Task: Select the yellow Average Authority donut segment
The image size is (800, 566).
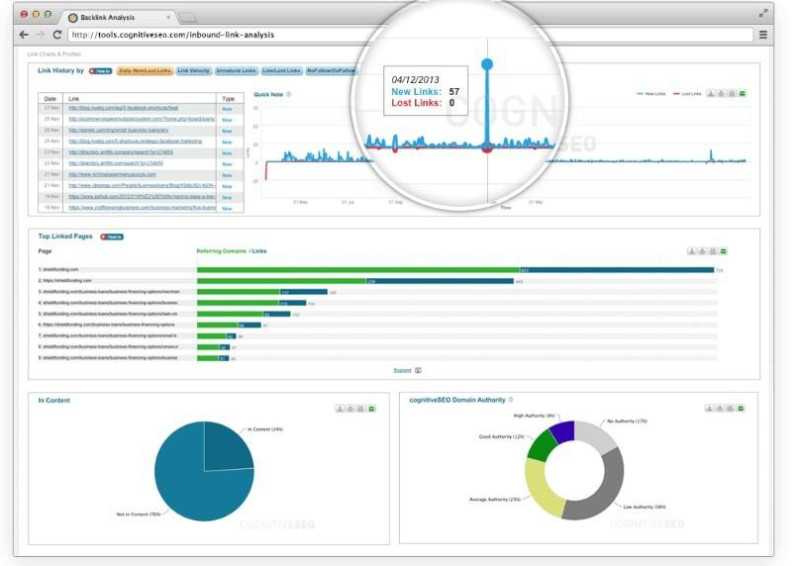Action: tap(542, 488)
